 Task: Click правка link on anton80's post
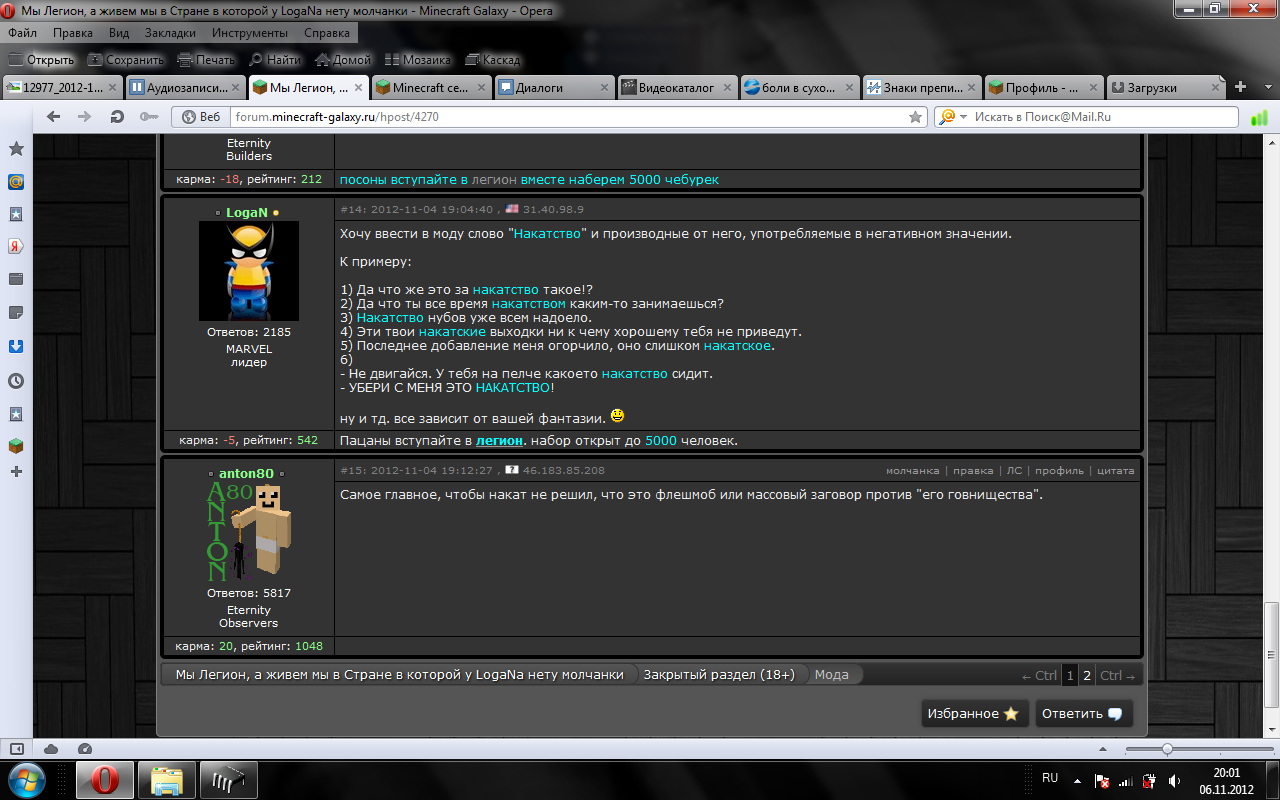tap(972, 470)
